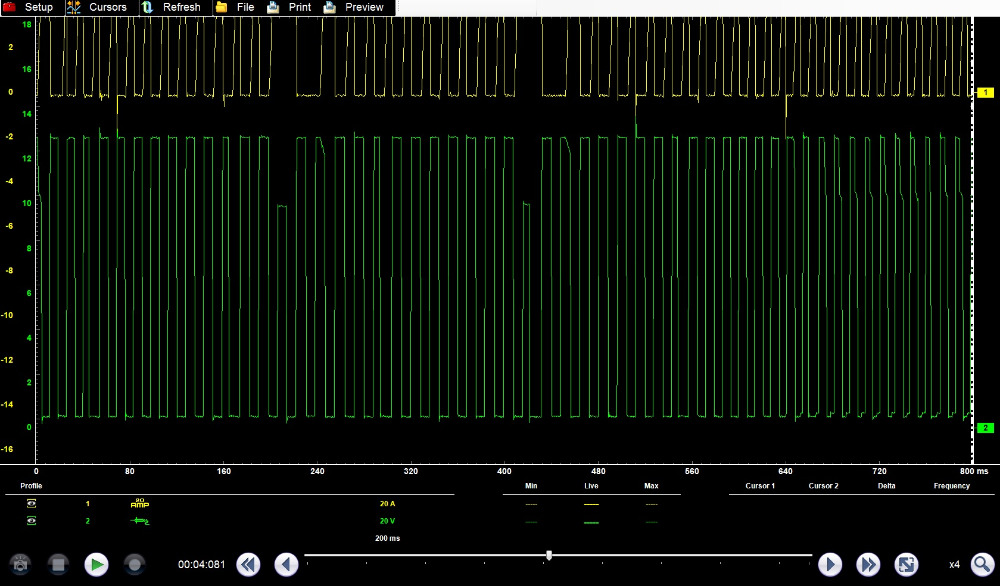Click the record button

pos(135,564)
